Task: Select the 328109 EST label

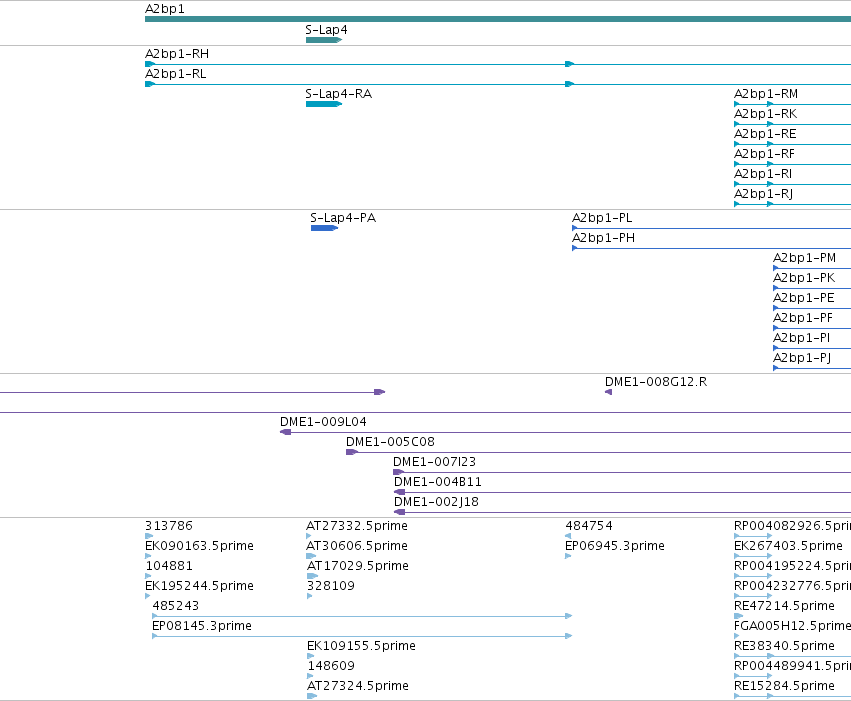Action: point(331,587)
